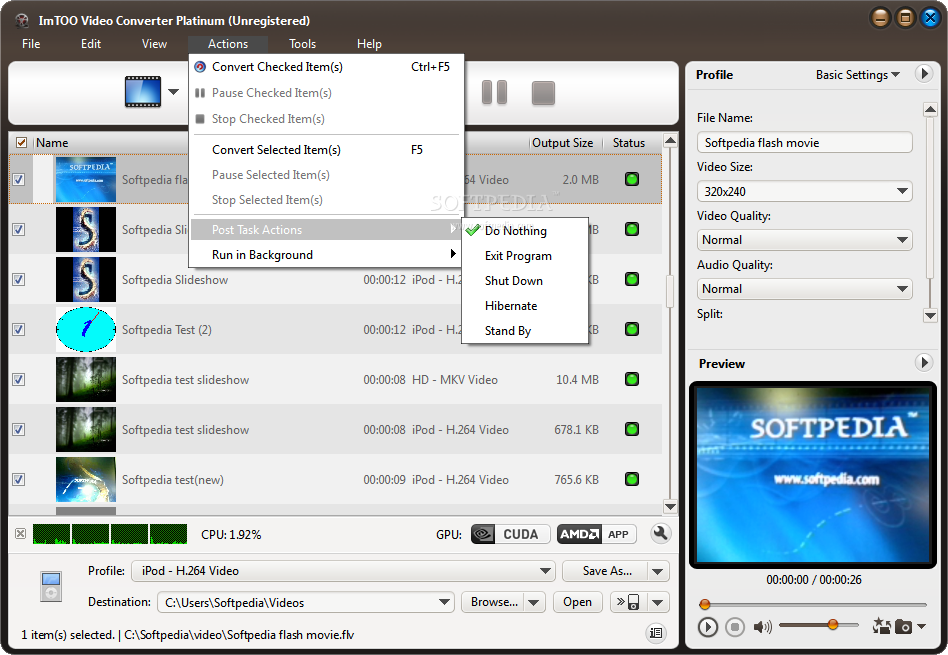Screen dimensions: 948x655
Task: Toggle the check-all checkbox in Name header
Action: (x=21, y=143)
